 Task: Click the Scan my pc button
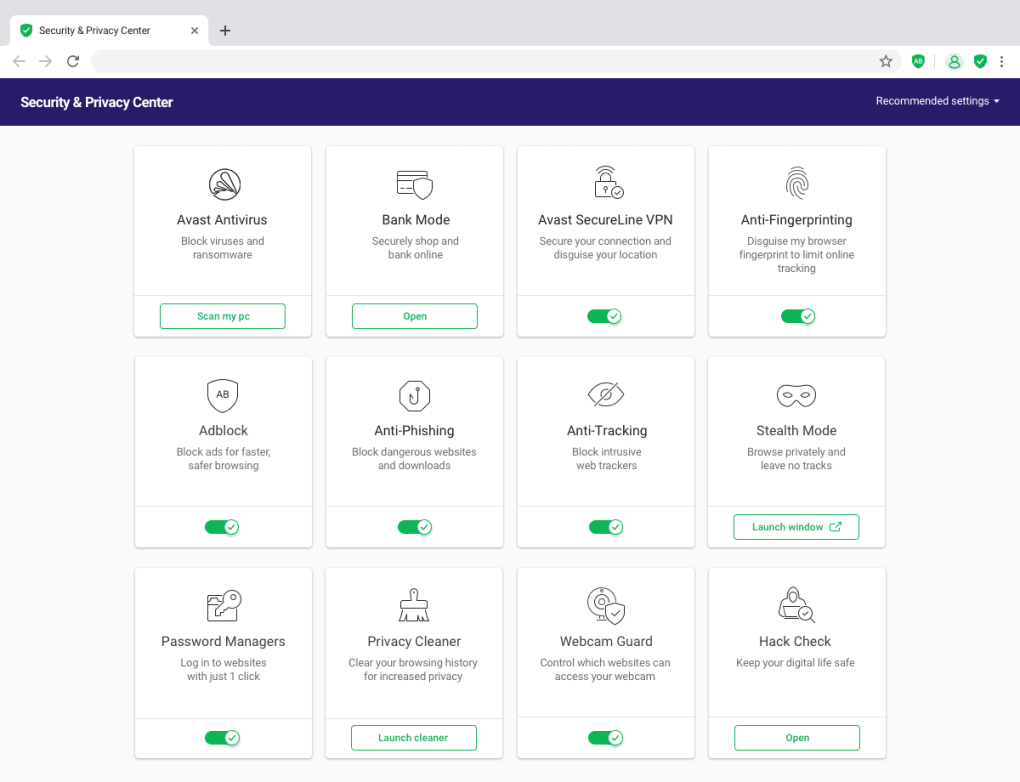coord(222,316)
